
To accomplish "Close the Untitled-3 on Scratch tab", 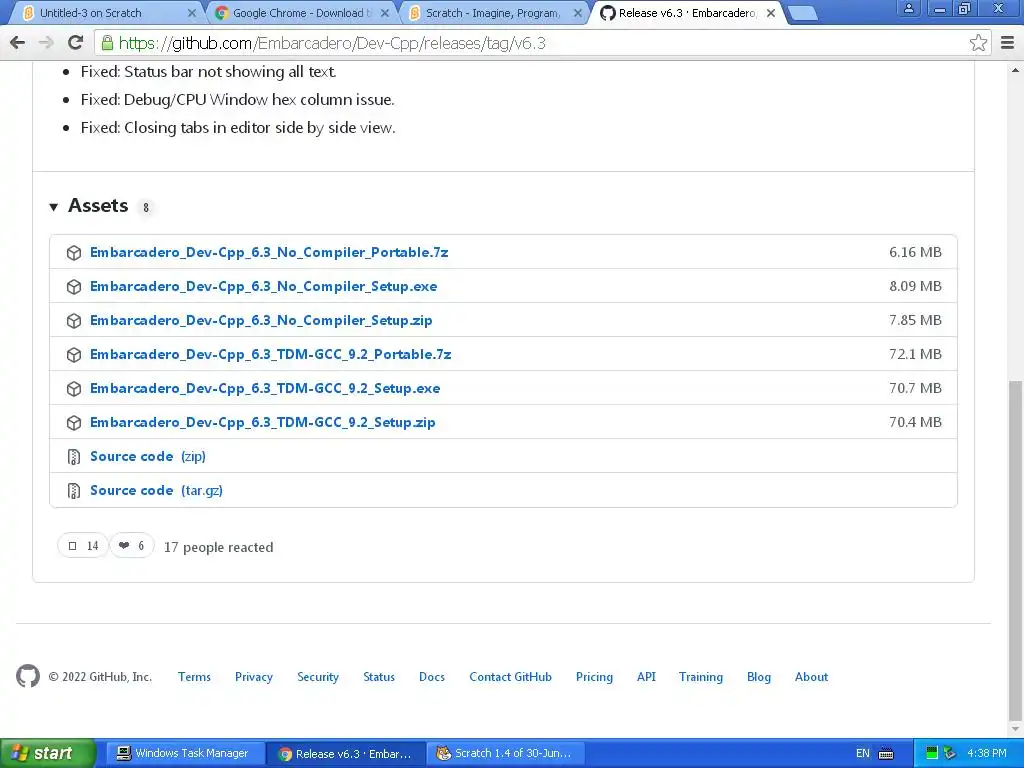I will pyautogui.click(x=191, y=13).
